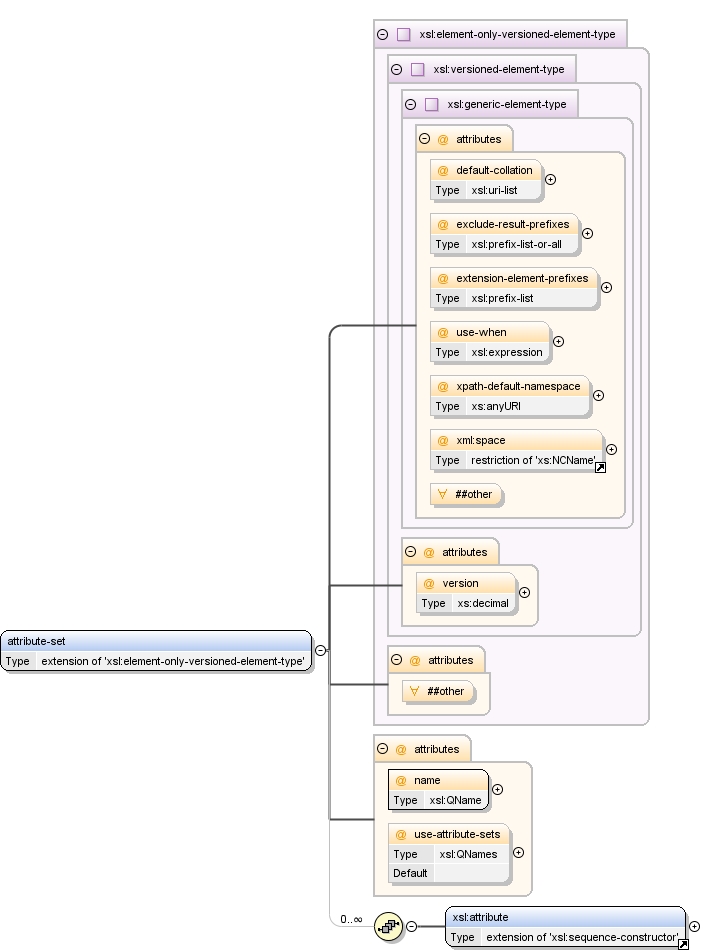Select the extension-element-prefixes attribute name
Image resolution: width=707 pixels, height=952 pixels.
[x=522, y=279]
